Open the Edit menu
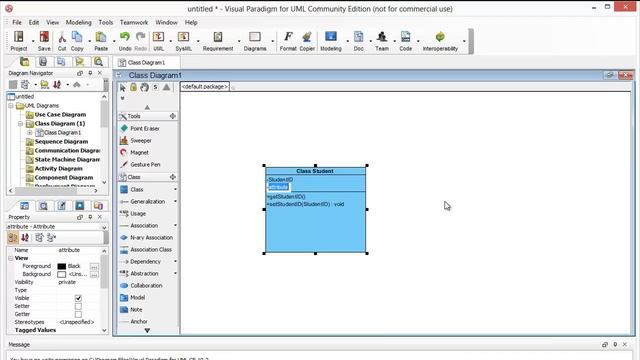Viewport: 640px width, 360px height. click(x=34, y=22)
